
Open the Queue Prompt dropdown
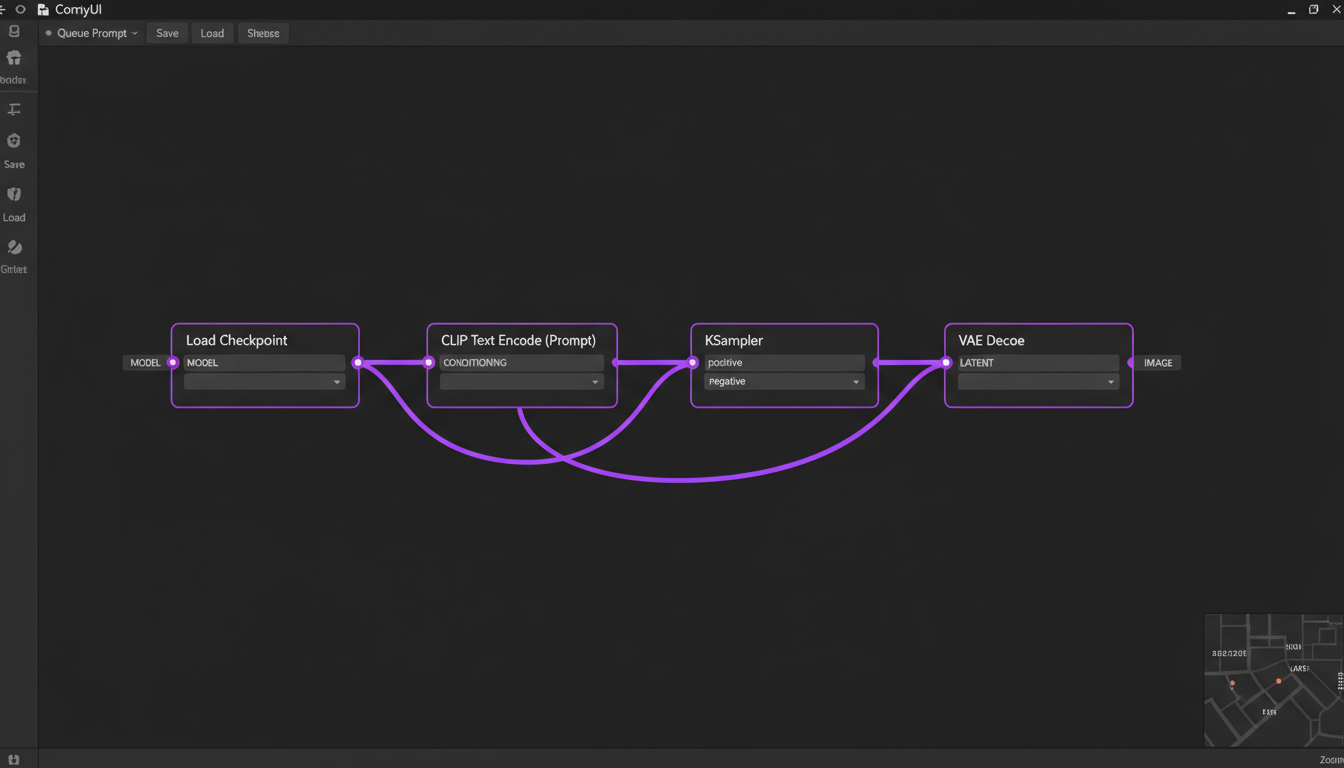pos(134,34)
